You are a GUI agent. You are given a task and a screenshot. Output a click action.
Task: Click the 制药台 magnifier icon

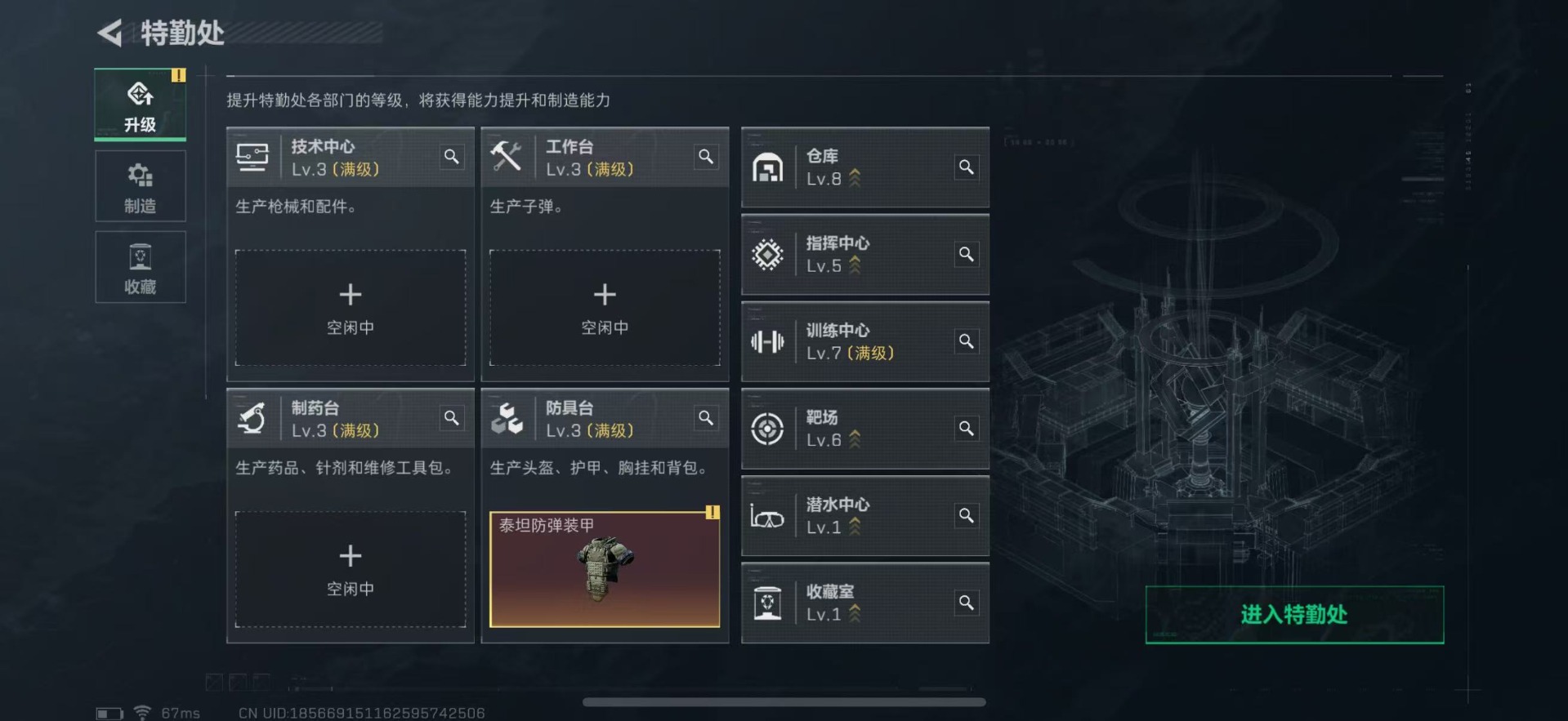(451, 418)
